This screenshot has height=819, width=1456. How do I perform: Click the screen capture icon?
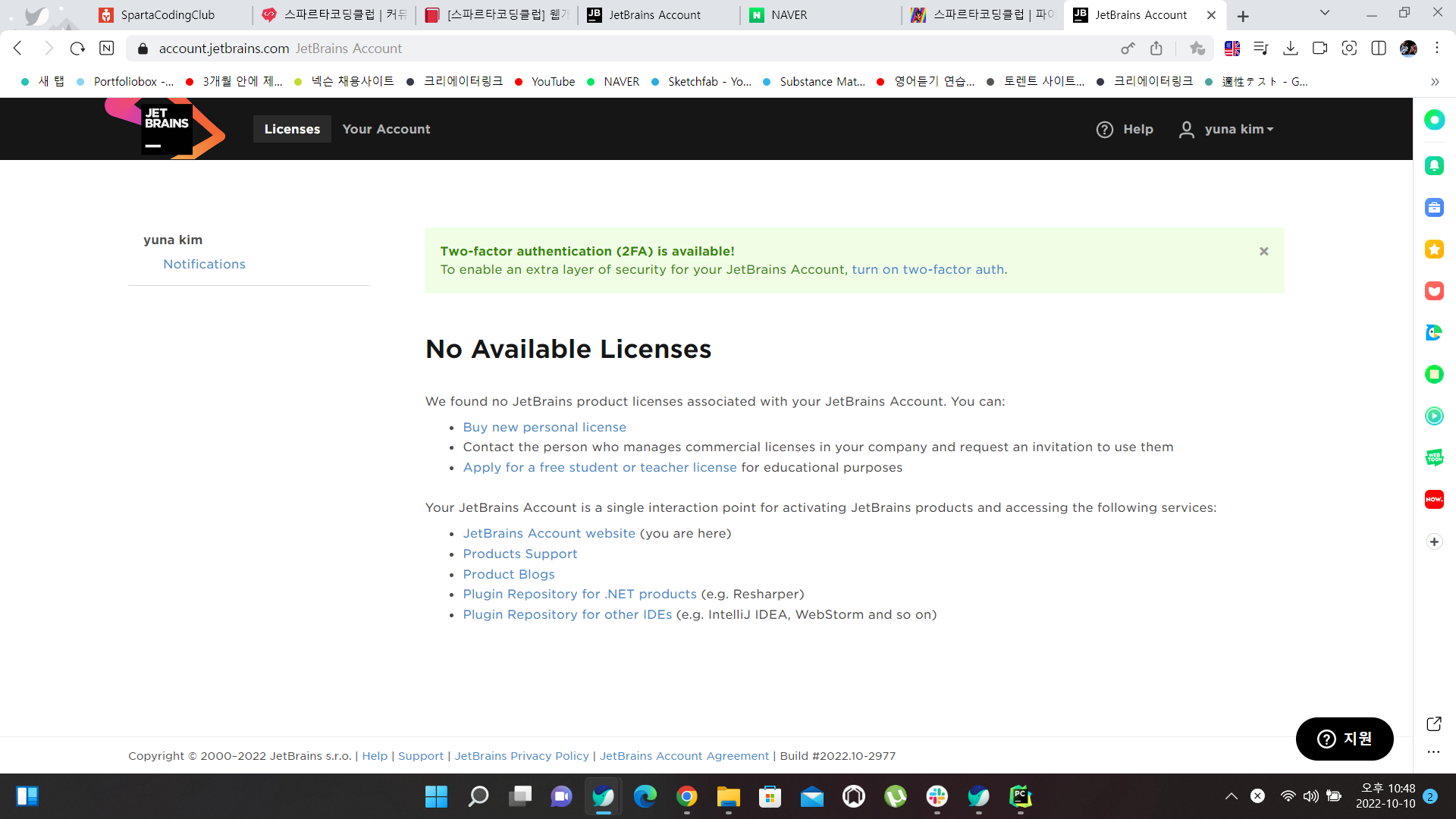click(x=1349, y=49)
